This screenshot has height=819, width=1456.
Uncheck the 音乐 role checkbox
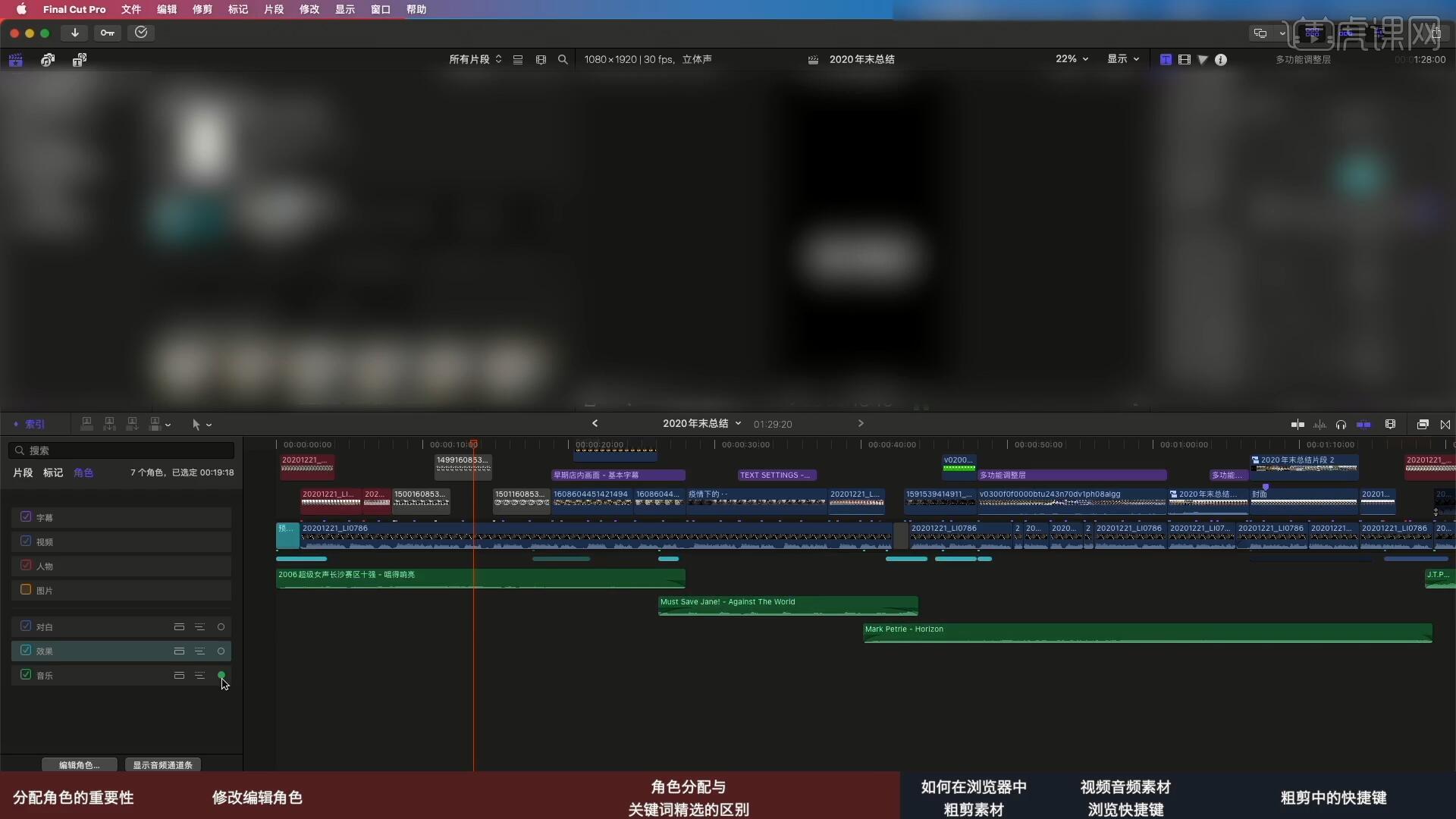click(26, 674)
